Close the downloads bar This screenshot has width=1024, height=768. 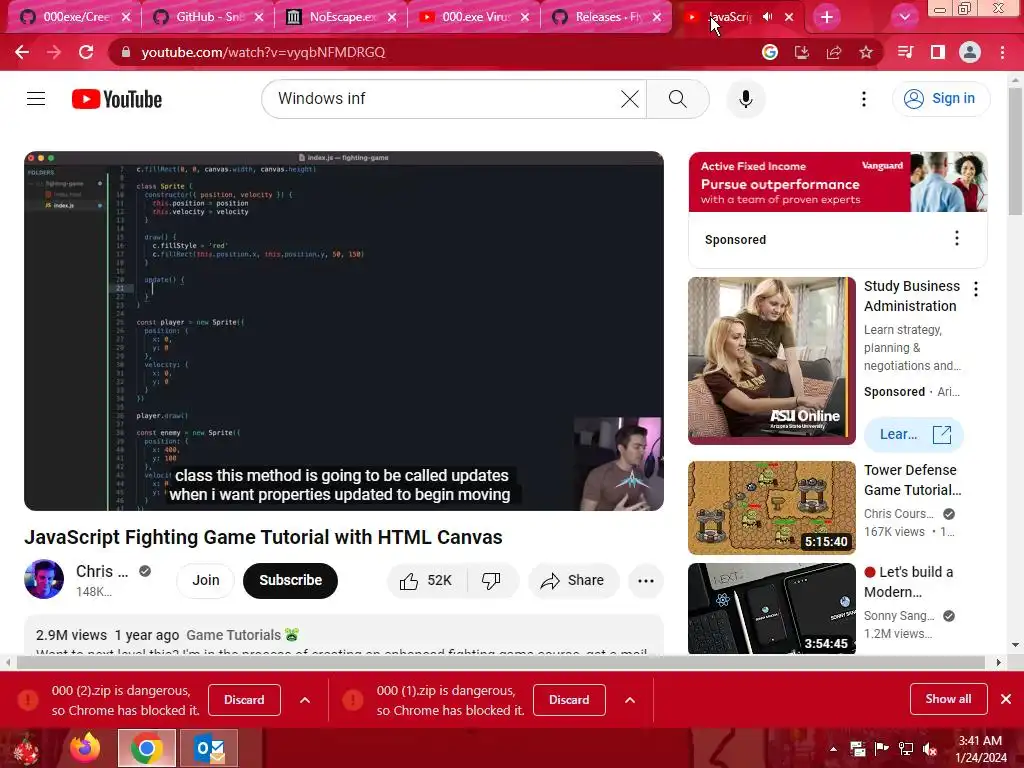point(1006,699)
